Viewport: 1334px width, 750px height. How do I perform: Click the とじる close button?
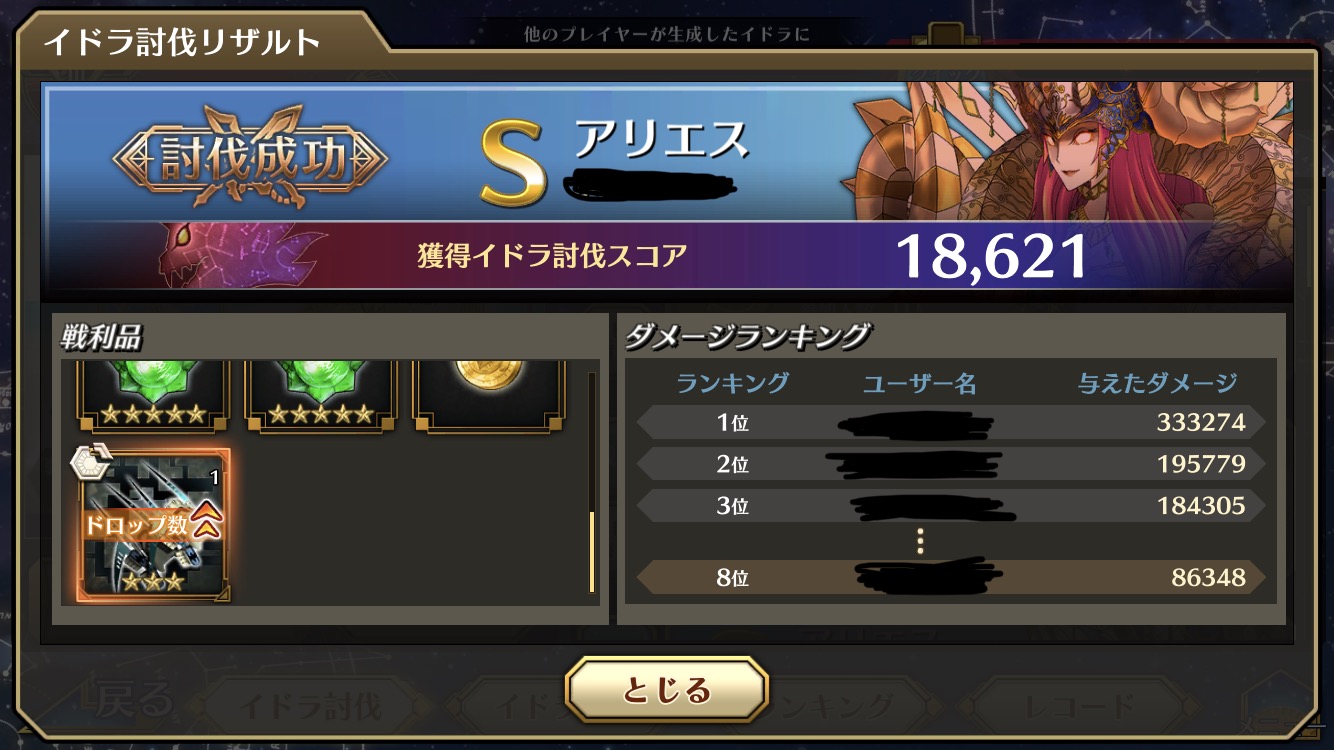667,690
